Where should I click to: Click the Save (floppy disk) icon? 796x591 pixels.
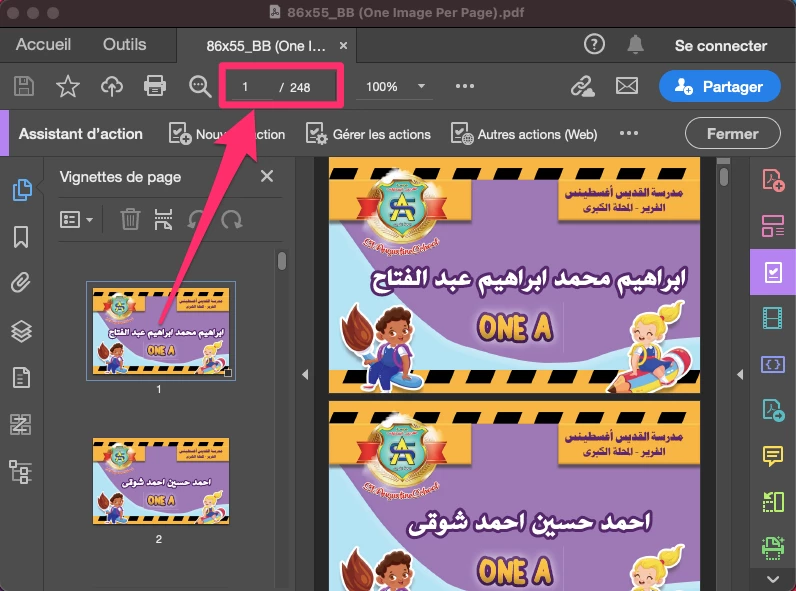(24, 86)
